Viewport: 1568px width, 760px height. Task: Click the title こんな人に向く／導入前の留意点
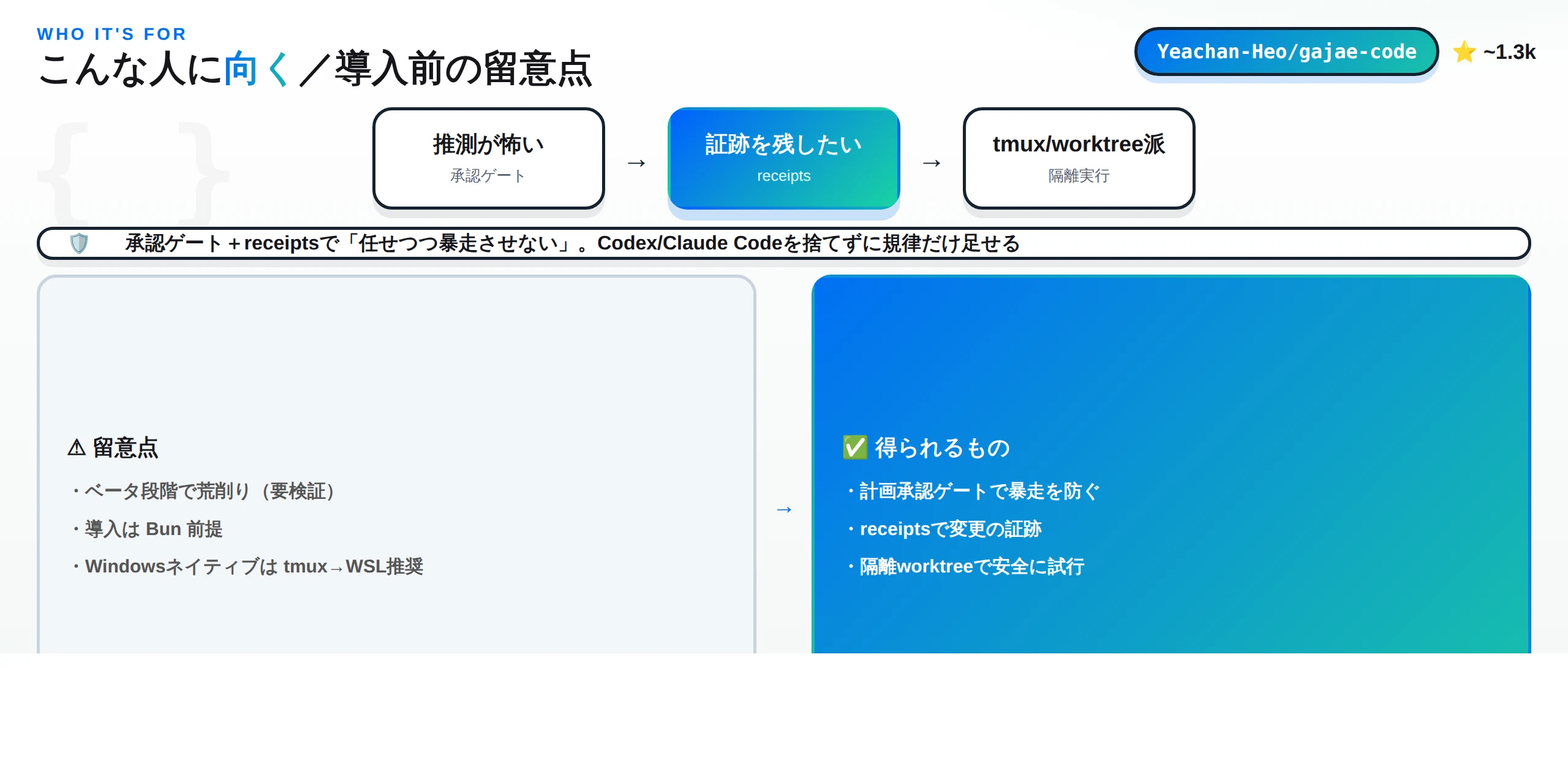click(x=315, y=68)
